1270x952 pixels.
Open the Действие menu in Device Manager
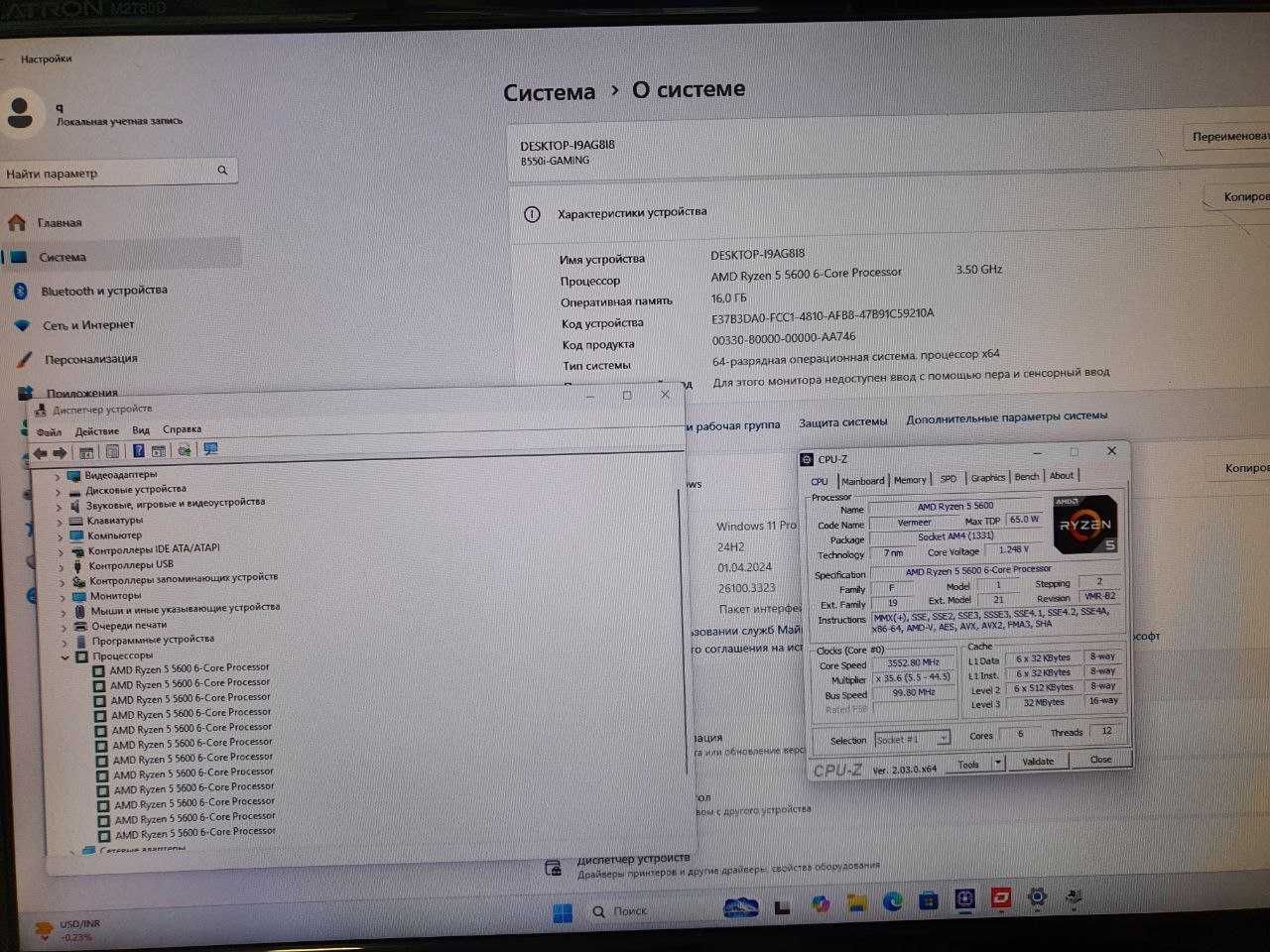(x=97, y=431)
